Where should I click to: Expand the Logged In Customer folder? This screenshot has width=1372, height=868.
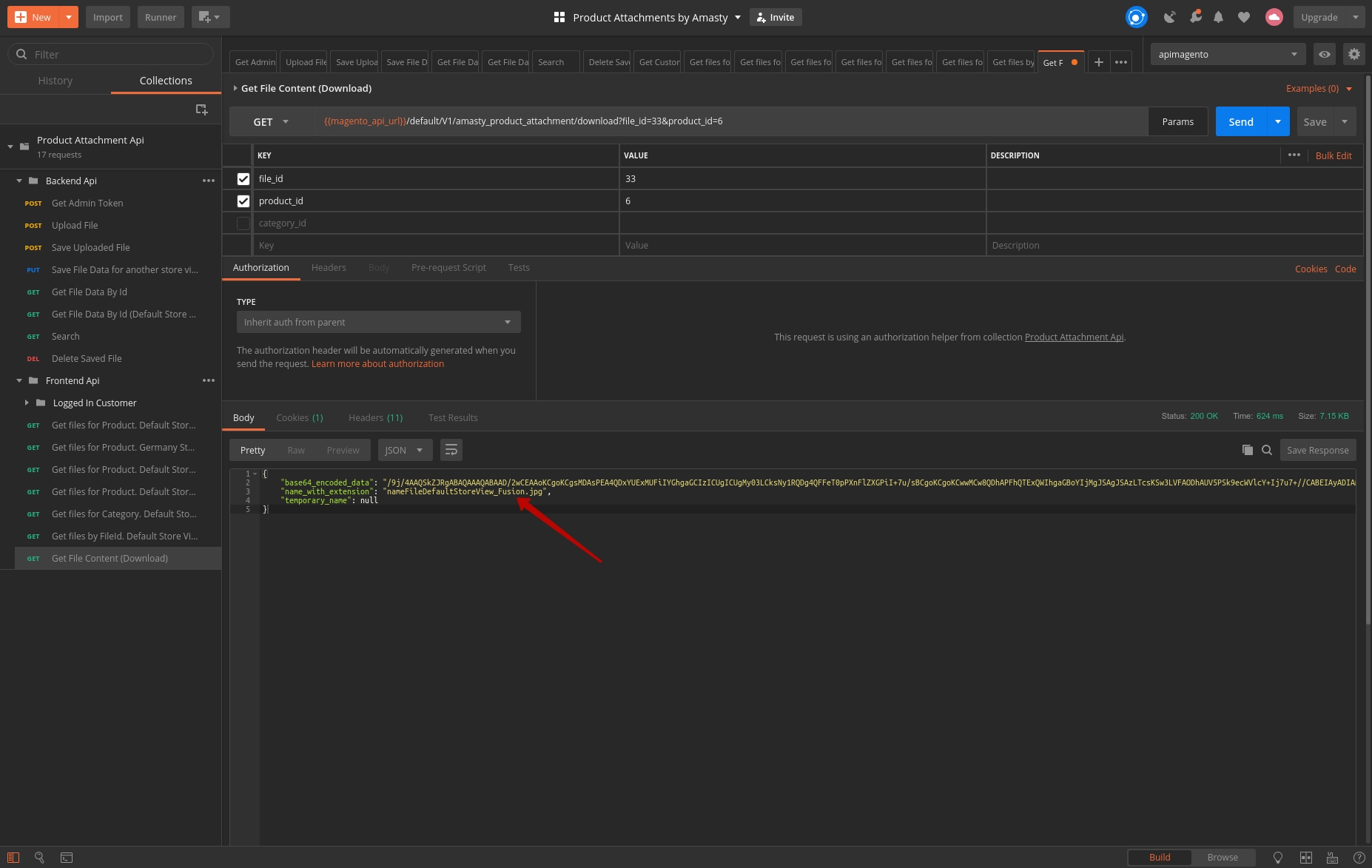[x=27, y=403]
